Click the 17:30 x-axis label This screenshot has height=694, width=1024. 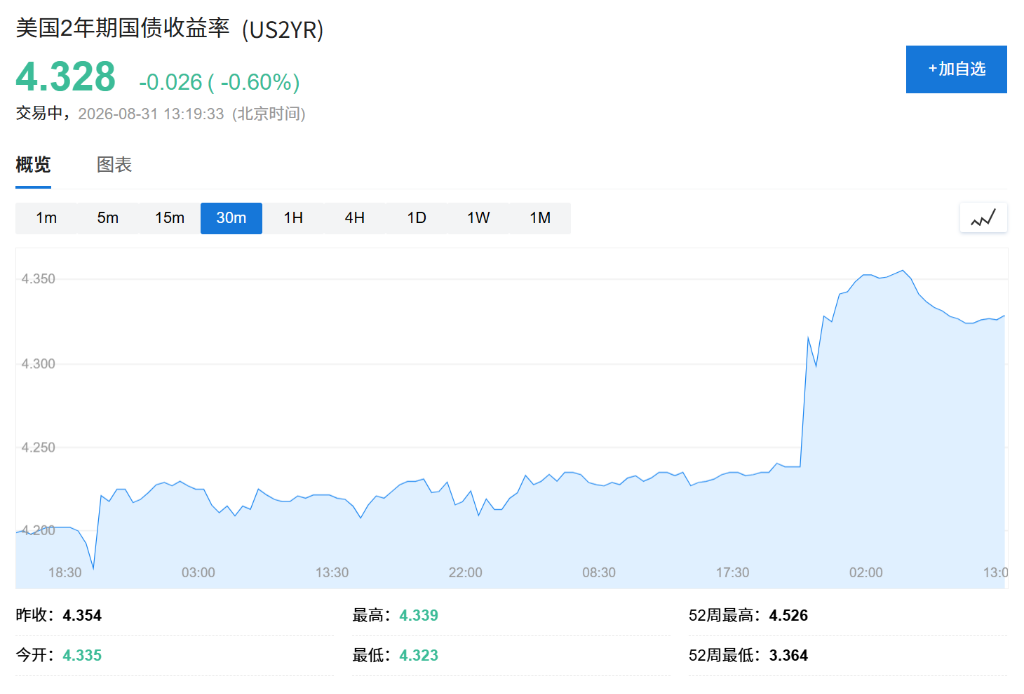pyautogui.click(x=732, y=573)
